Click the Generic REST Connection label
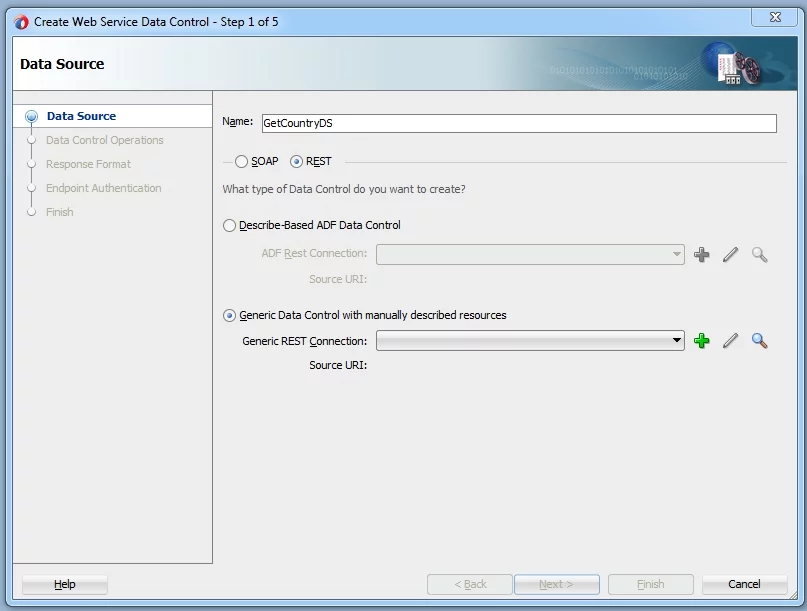Screen dimensions: 807x611 click(x=305, y=341)
